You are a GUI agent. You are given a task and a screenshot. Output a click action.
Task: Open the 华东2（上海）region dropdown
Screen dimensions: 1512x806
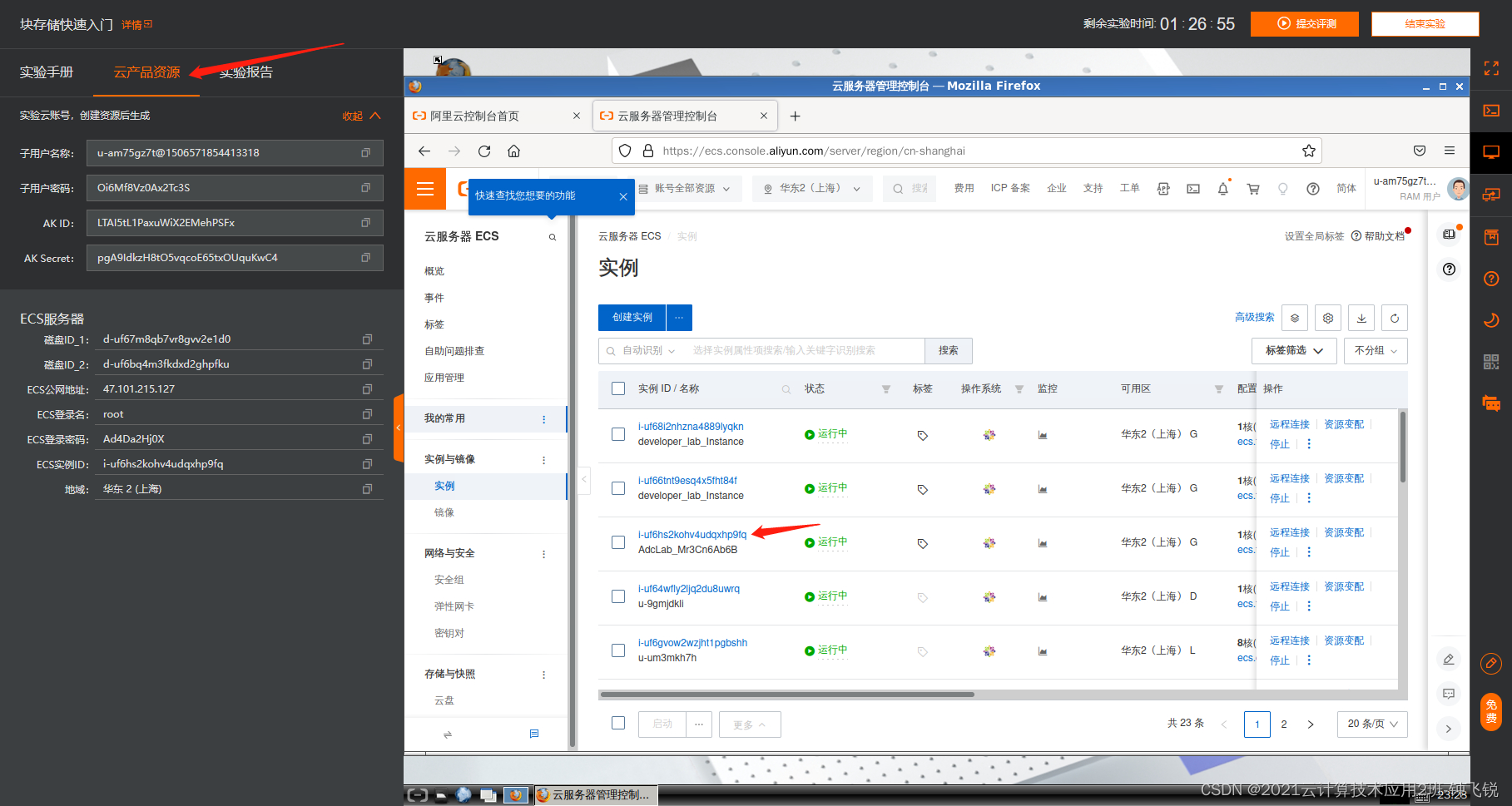(811, 189)
